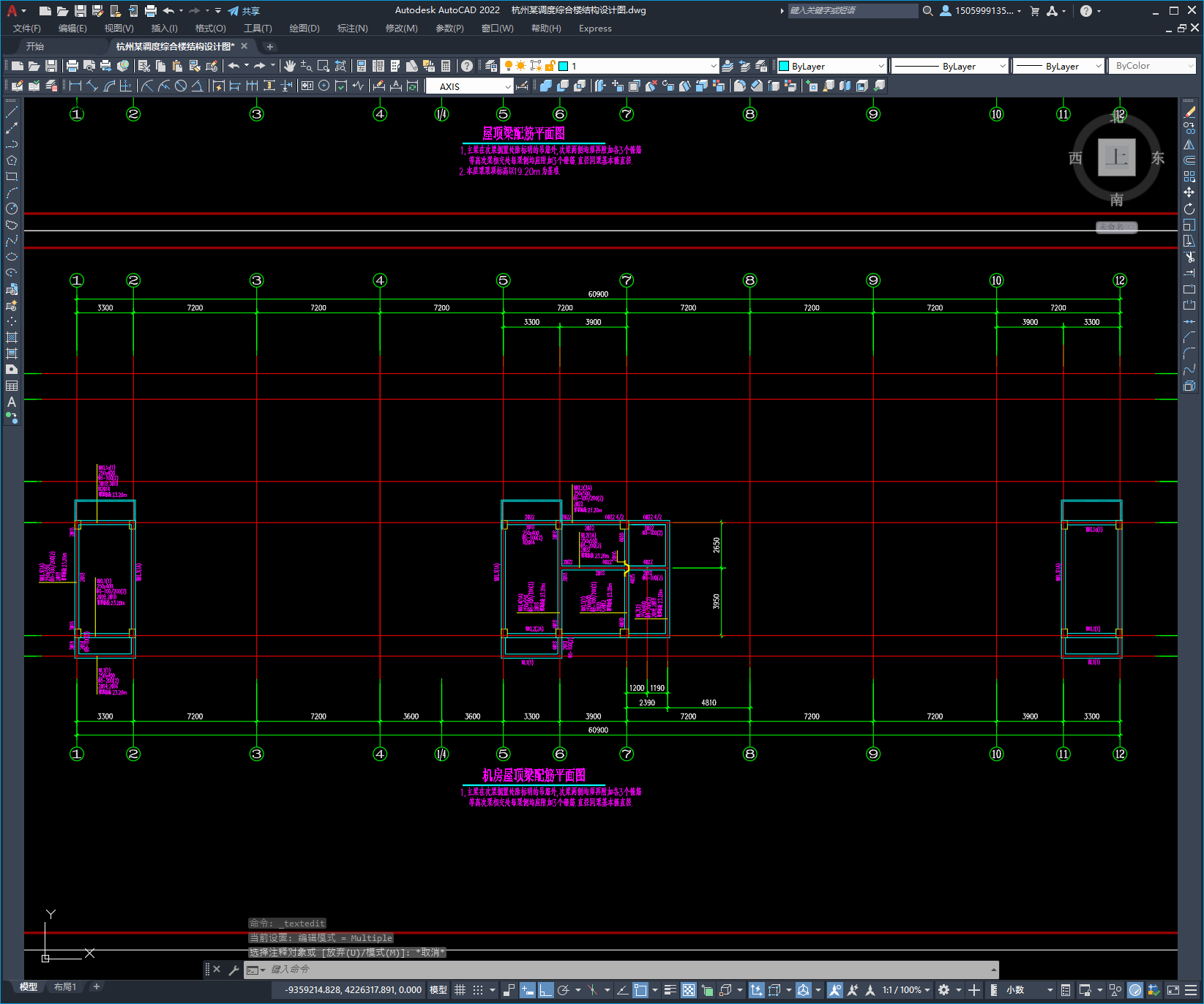Click the coordinates readout in status bar
The width and height of the screenshot is (1204, 1004).
click(x=354, y=990)
